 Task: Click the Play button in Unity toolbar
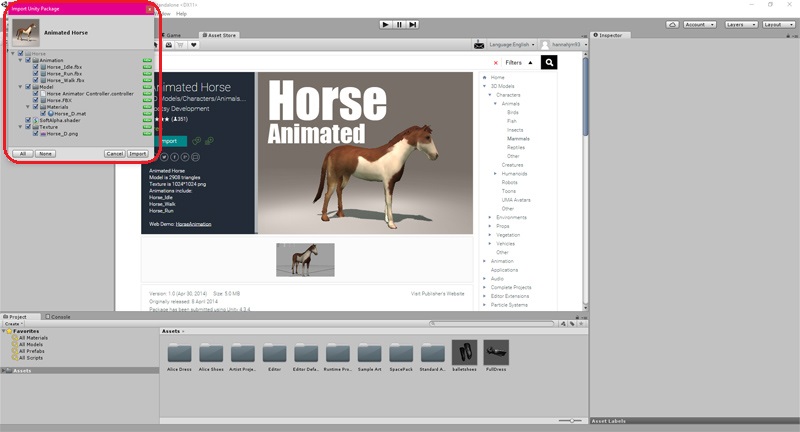(386, 24)
